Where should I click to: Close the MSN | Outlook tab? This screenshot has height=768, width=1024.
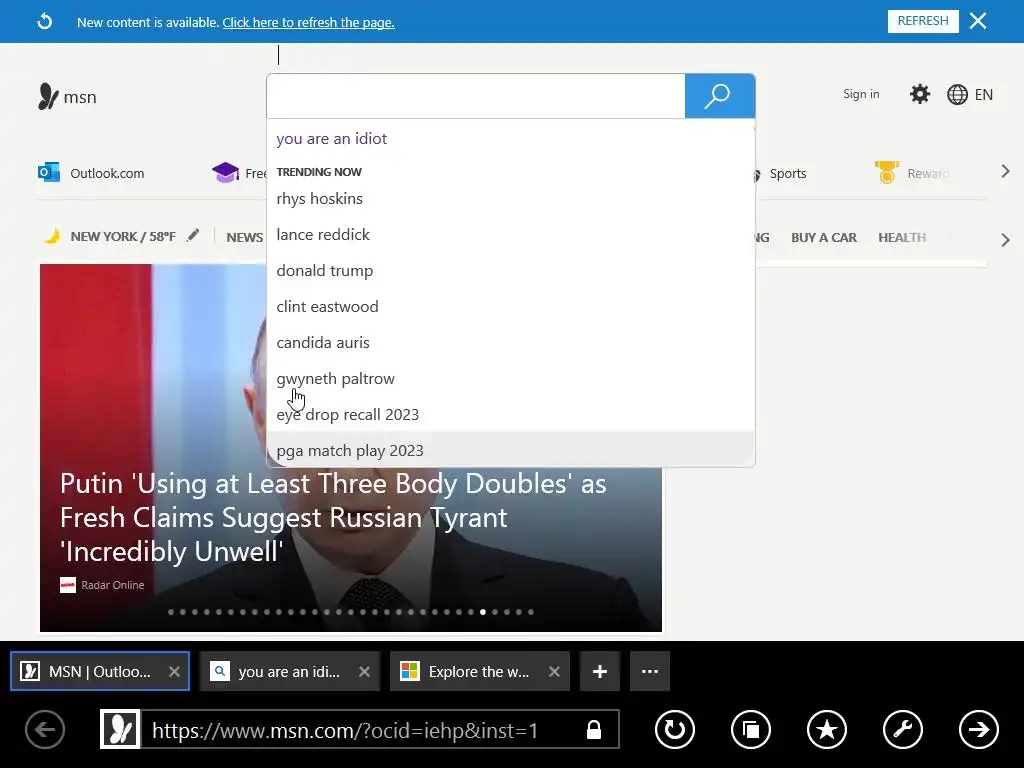[x=174, y=671]
